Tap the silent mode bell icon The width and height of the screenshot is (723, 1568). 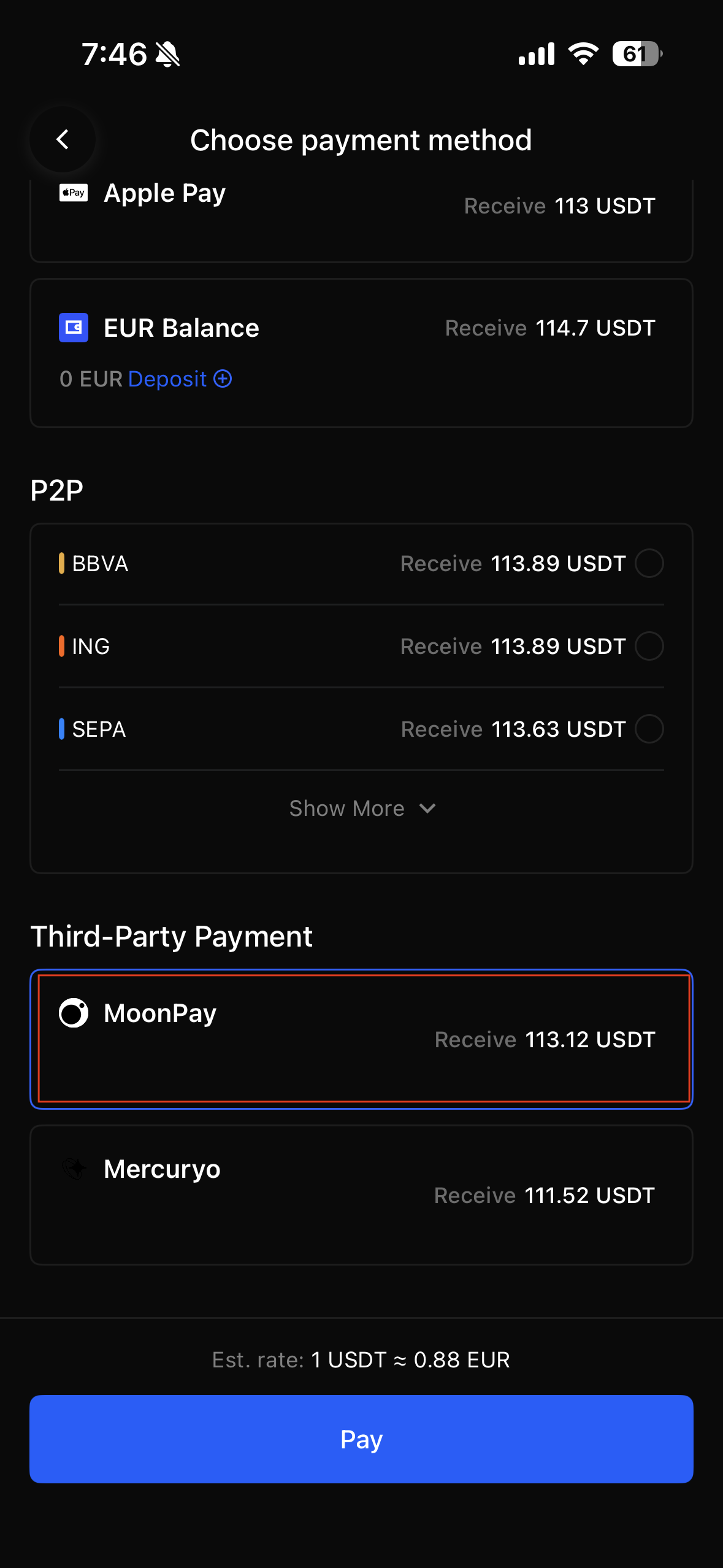point(167,54)
